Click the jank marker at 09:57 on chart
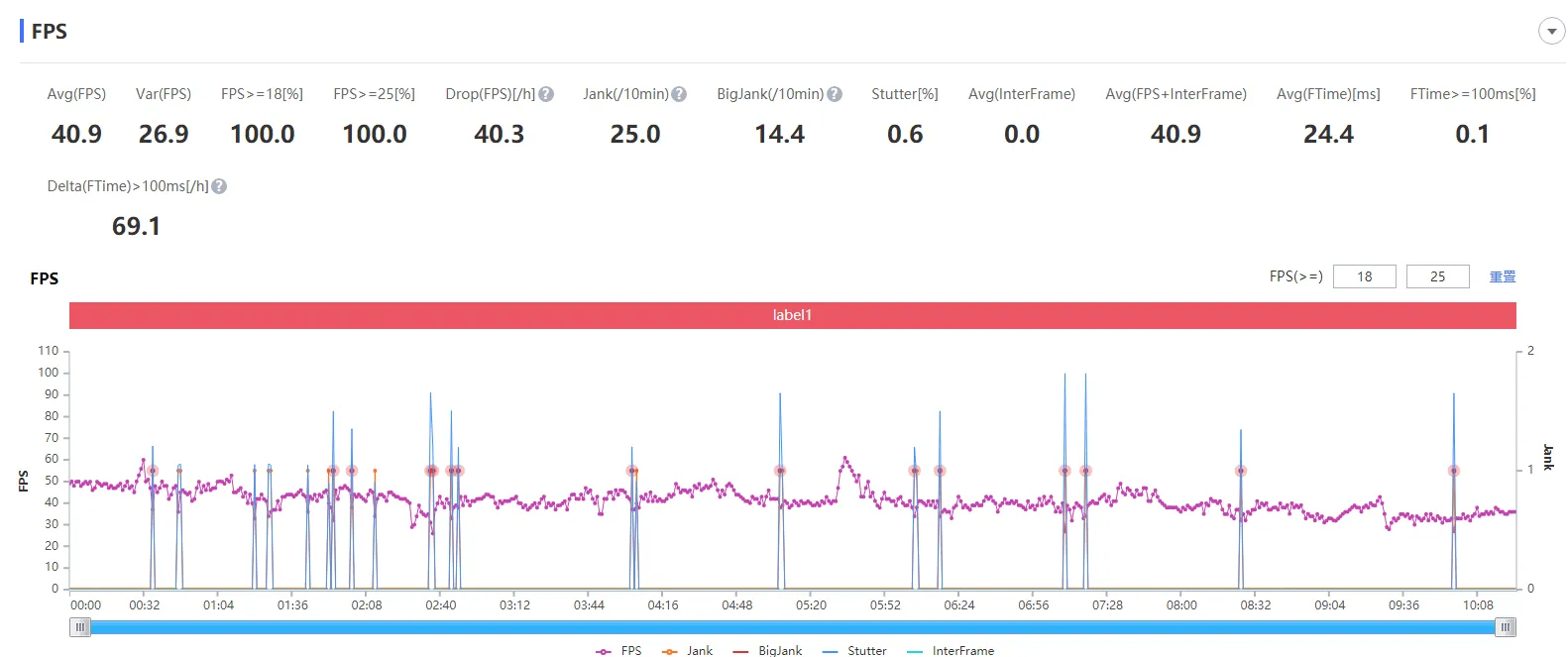 click(x=1454, y=471)
